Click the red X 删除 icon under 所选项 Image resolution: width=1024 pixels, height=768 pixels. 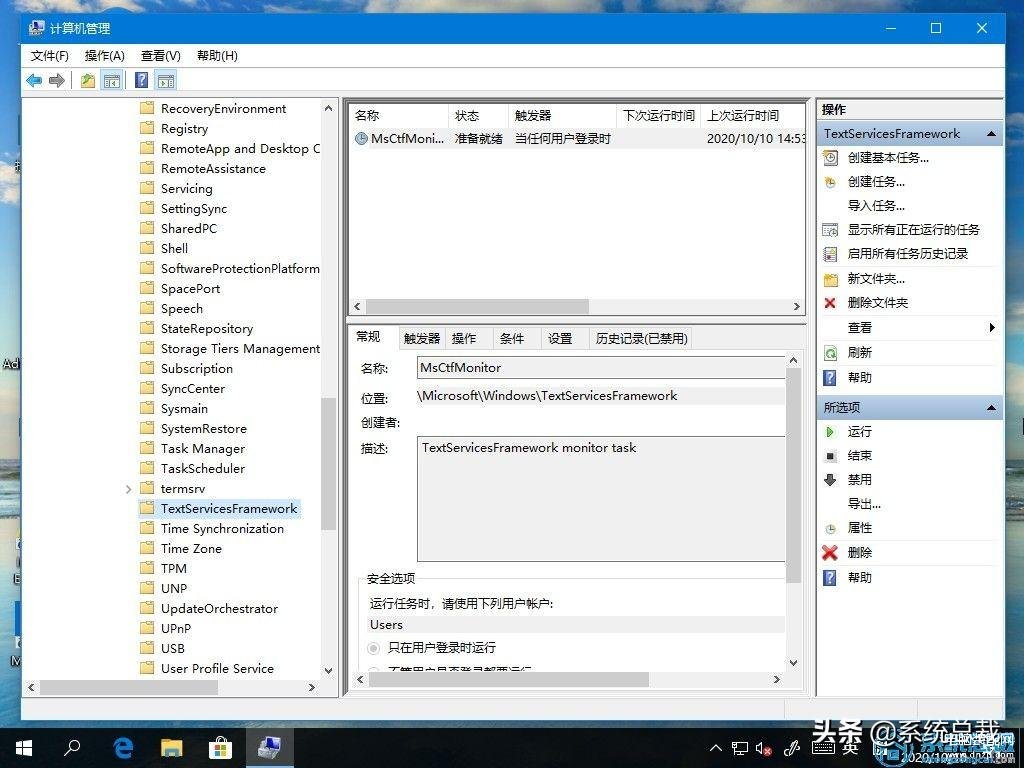830,552
